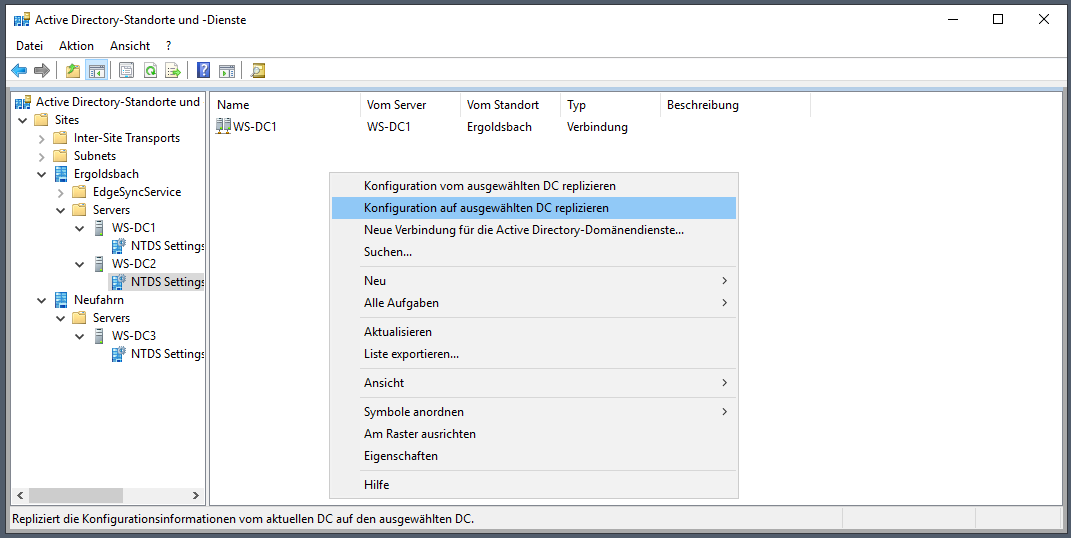This screenshot has height=538, width=1071.
Task: Collapse the WS-DC1 server node
Action: (80, 228)
